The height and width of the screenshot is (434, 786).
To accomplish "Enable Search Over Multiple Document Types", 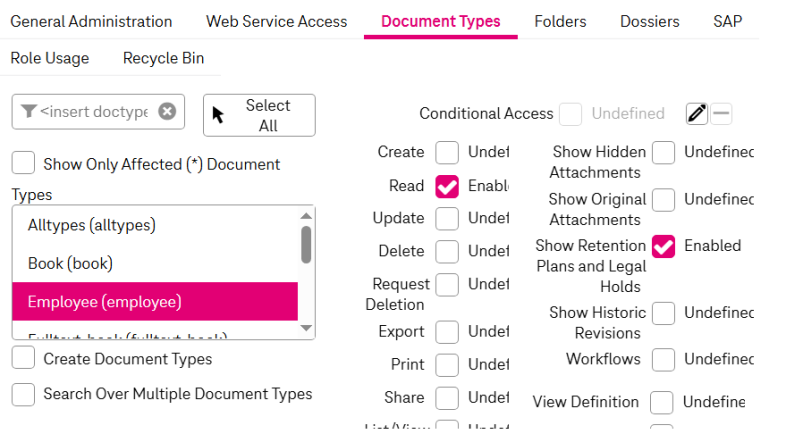I will click(x=24, y=394).
